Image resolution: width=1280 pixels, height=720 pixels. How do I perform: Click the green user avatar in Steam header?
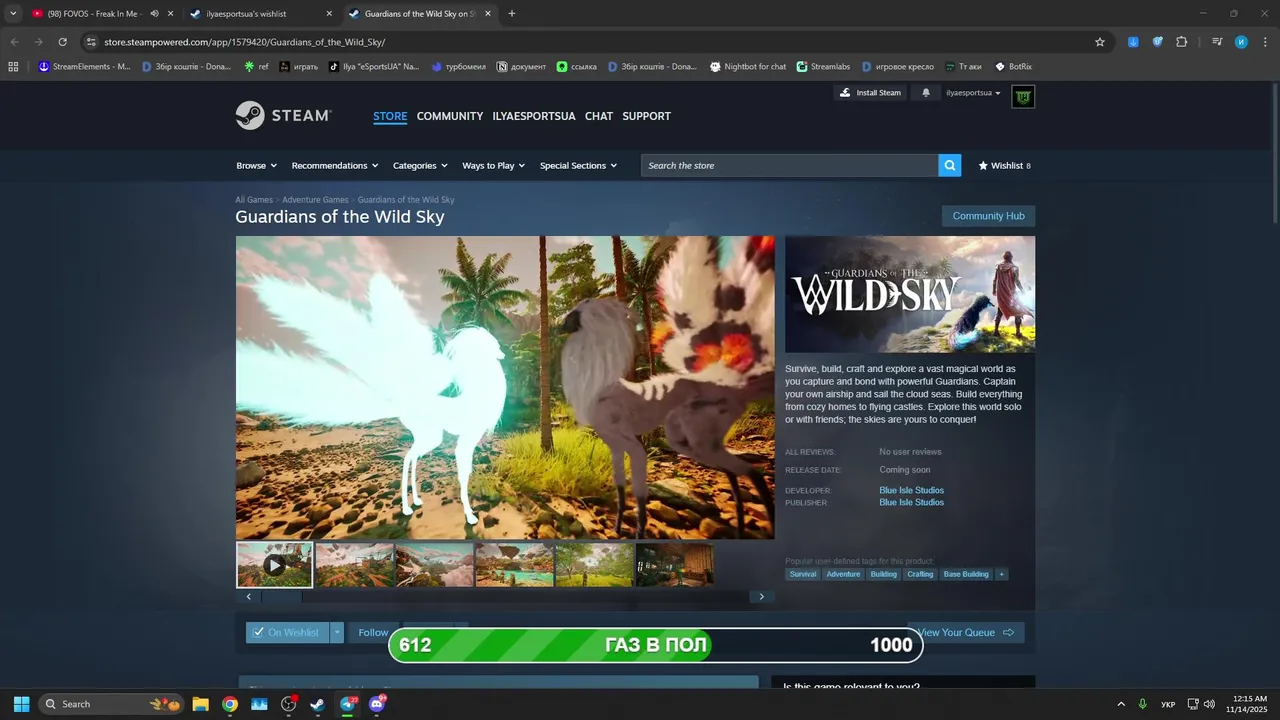tap(1023, 96)
